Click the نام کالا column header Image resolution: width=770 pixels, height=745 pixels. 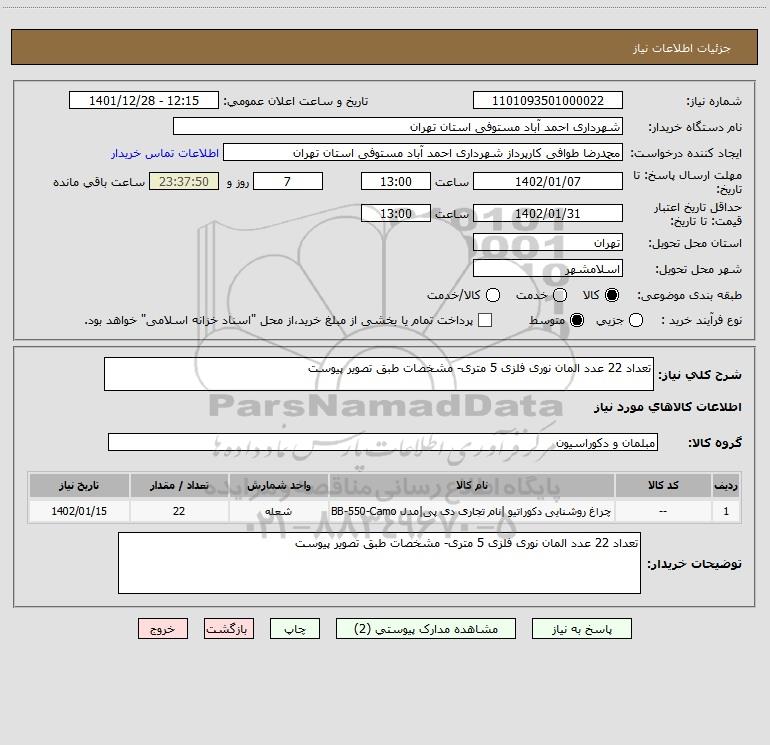(471, 485)
